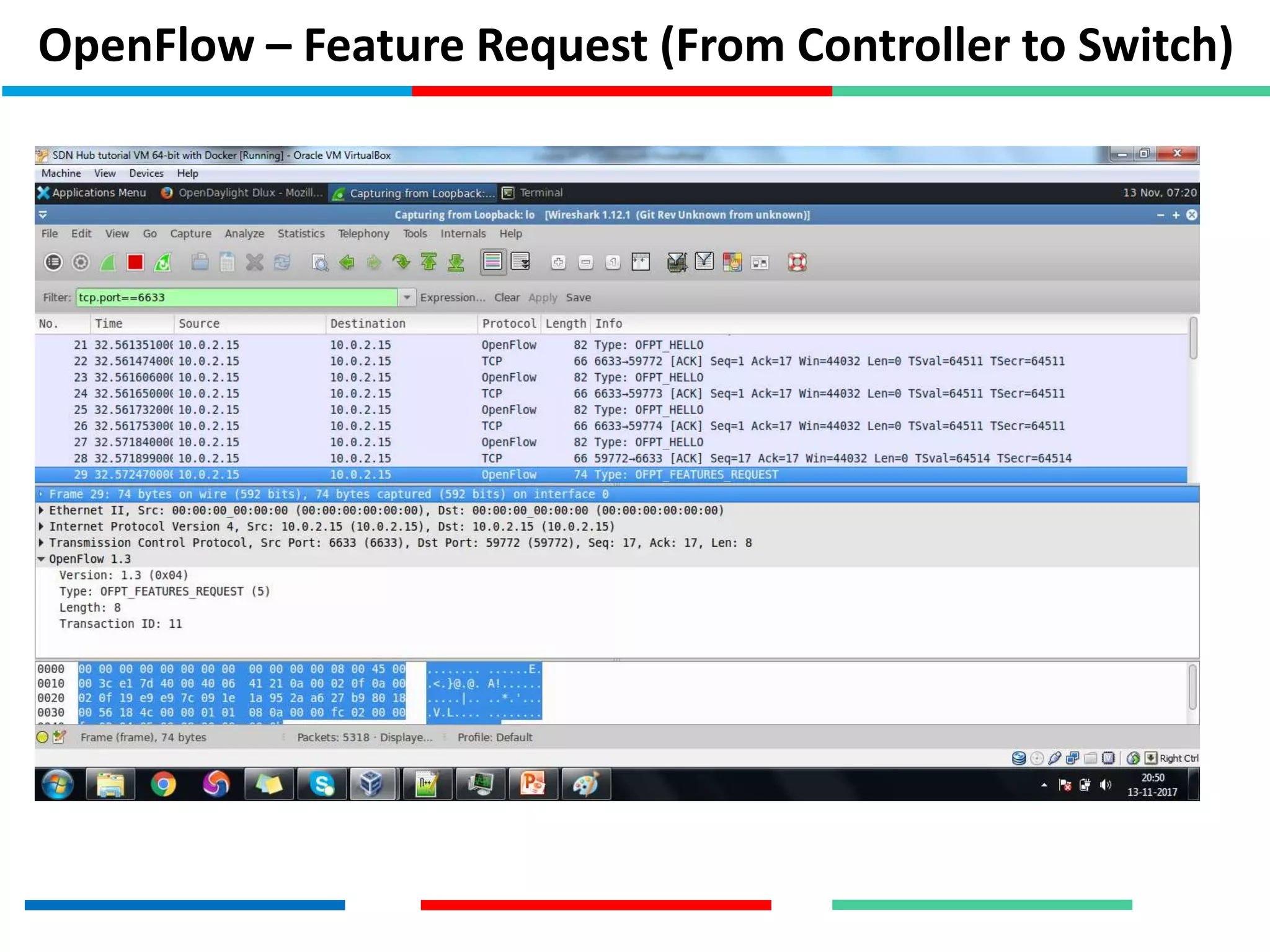Sort packets by Protocol column header
1270x952 pixels.
pos(509,324)
